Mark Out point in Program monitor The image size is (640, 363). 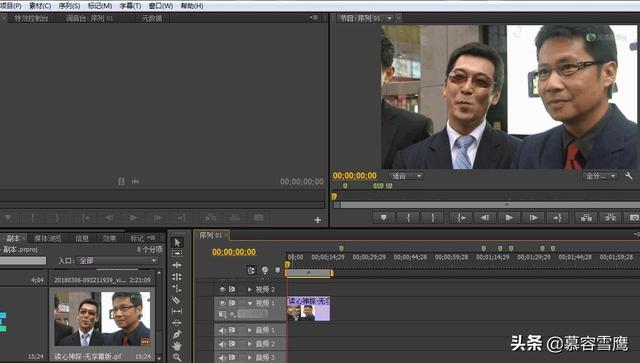(433, 218)
